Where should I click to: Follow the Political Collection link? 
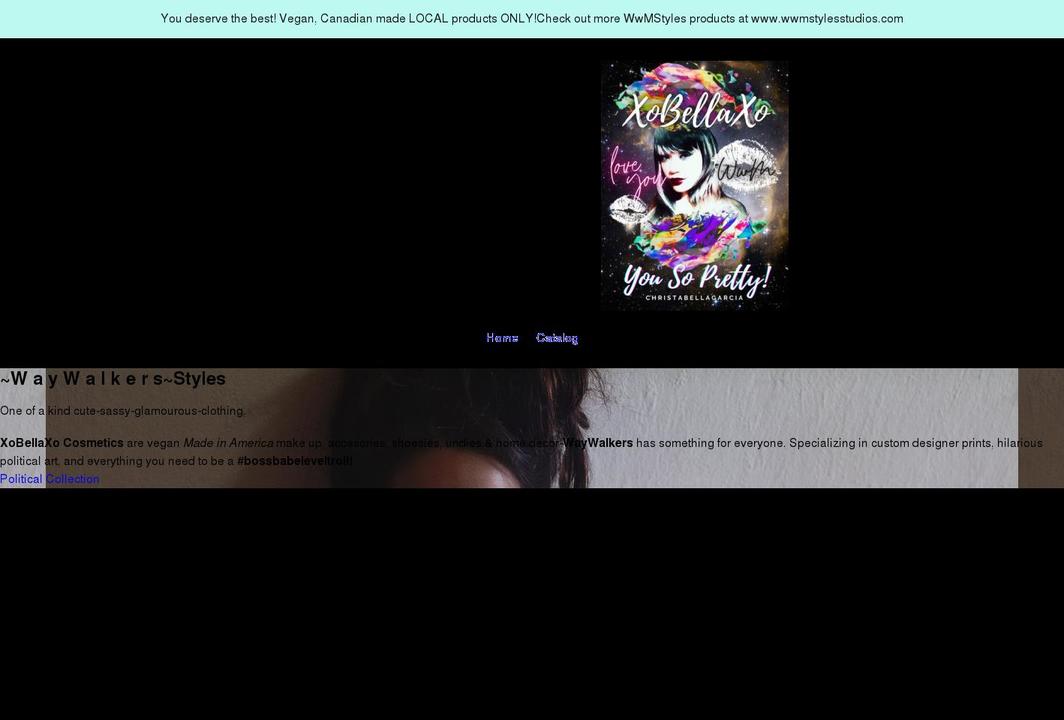50,479
